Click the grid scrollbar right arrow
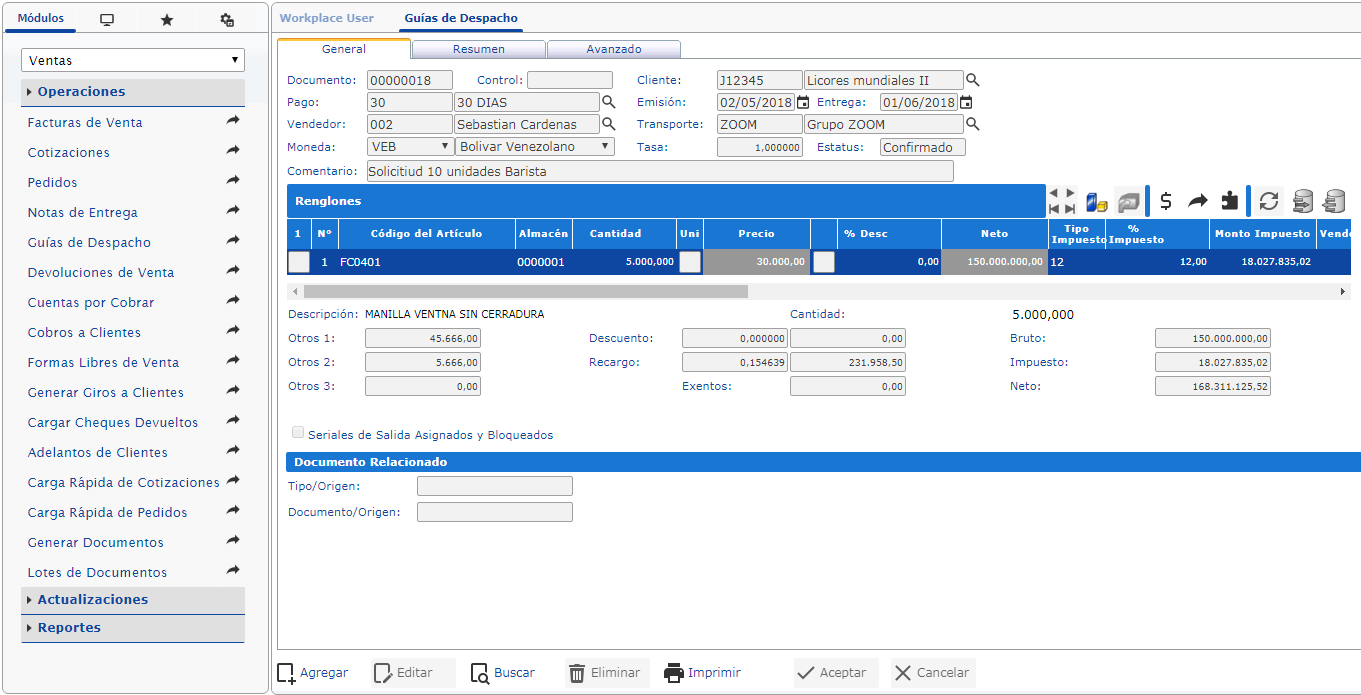1361x695 pixels. pyautogui.click(x=1344, y=291)
